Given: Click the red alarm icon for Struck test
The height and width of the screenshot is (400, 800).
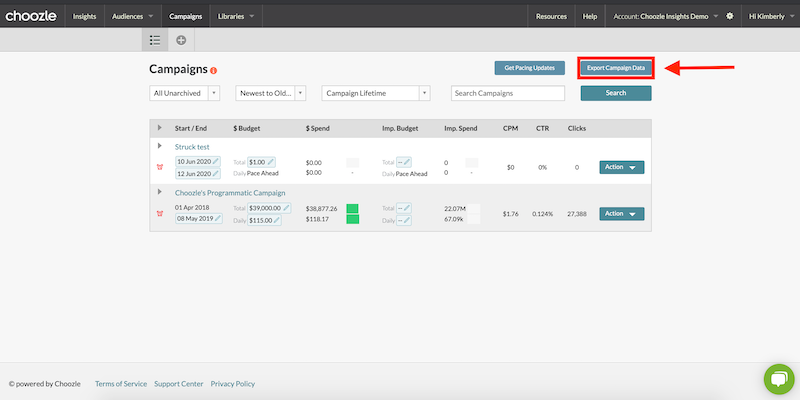Looking at the screenshot, I should click(160, 167).
